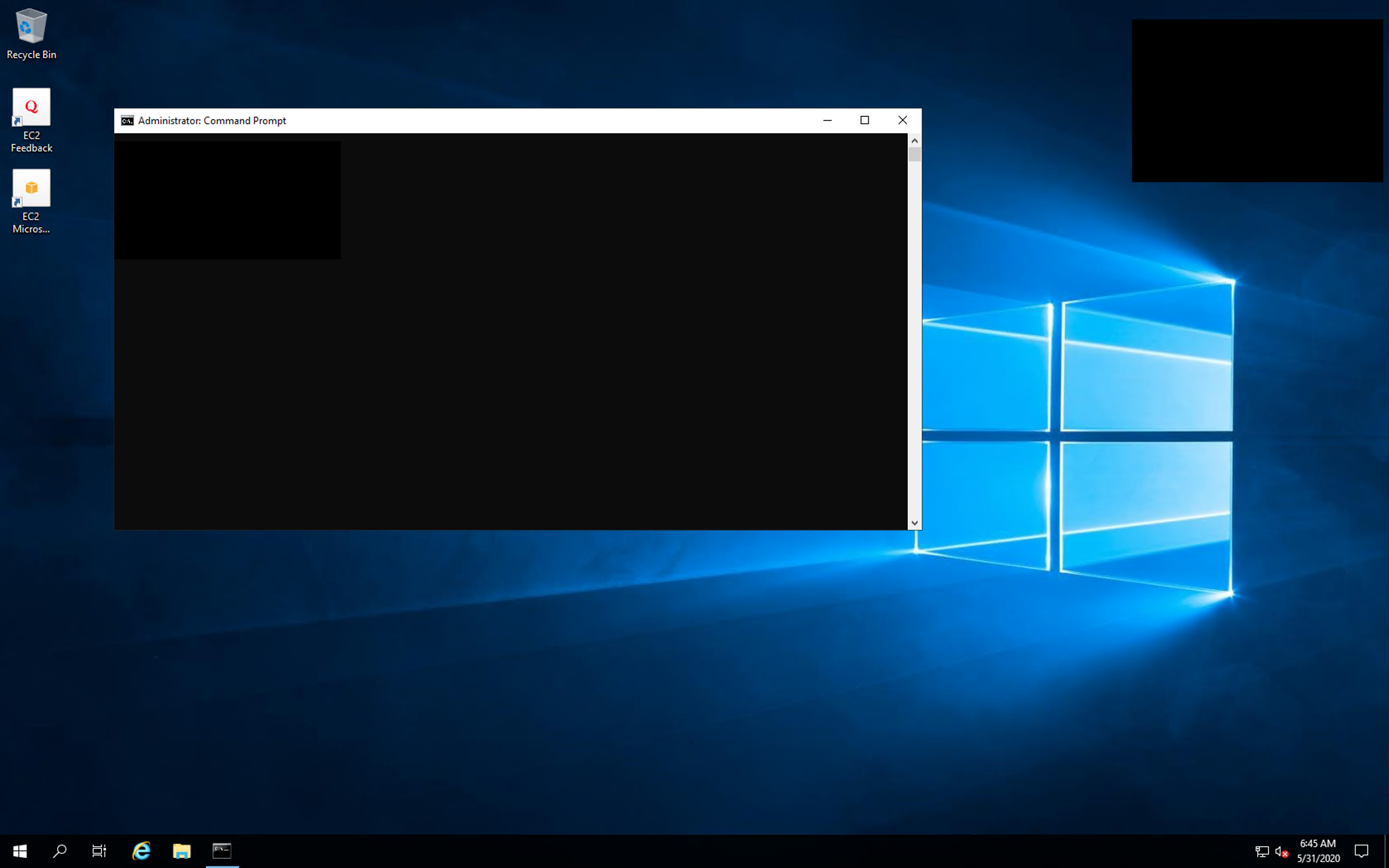Image resolution: width=1389 pixels, height=868 pixels.
Task: Open the system menu via title bar icon
Action: click(127, 121)
